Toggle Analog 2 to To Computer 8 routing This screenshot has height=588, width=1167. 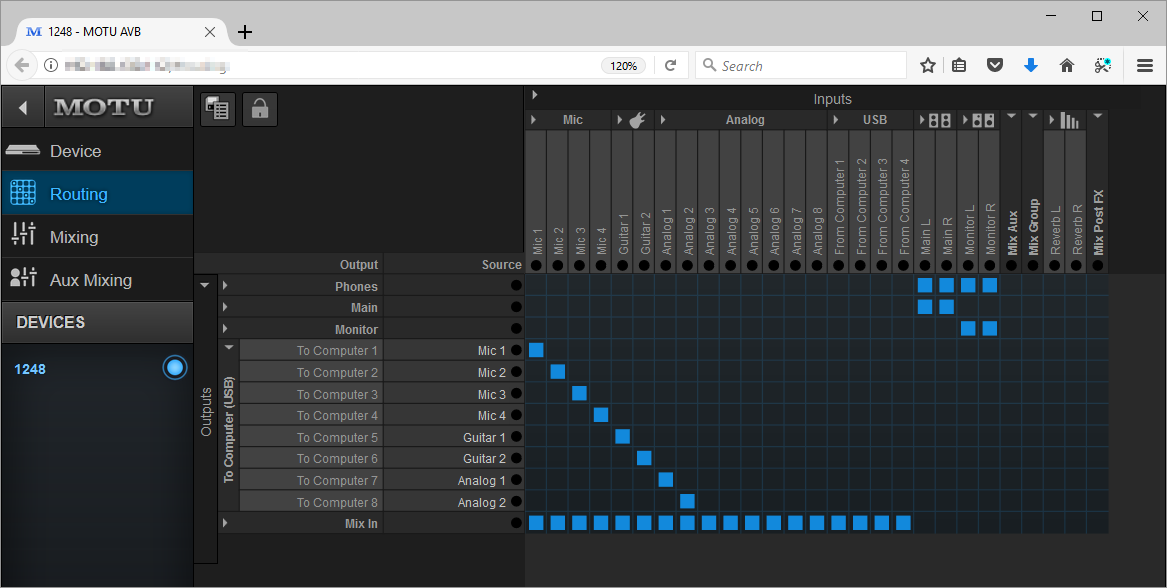pos(688,501)
